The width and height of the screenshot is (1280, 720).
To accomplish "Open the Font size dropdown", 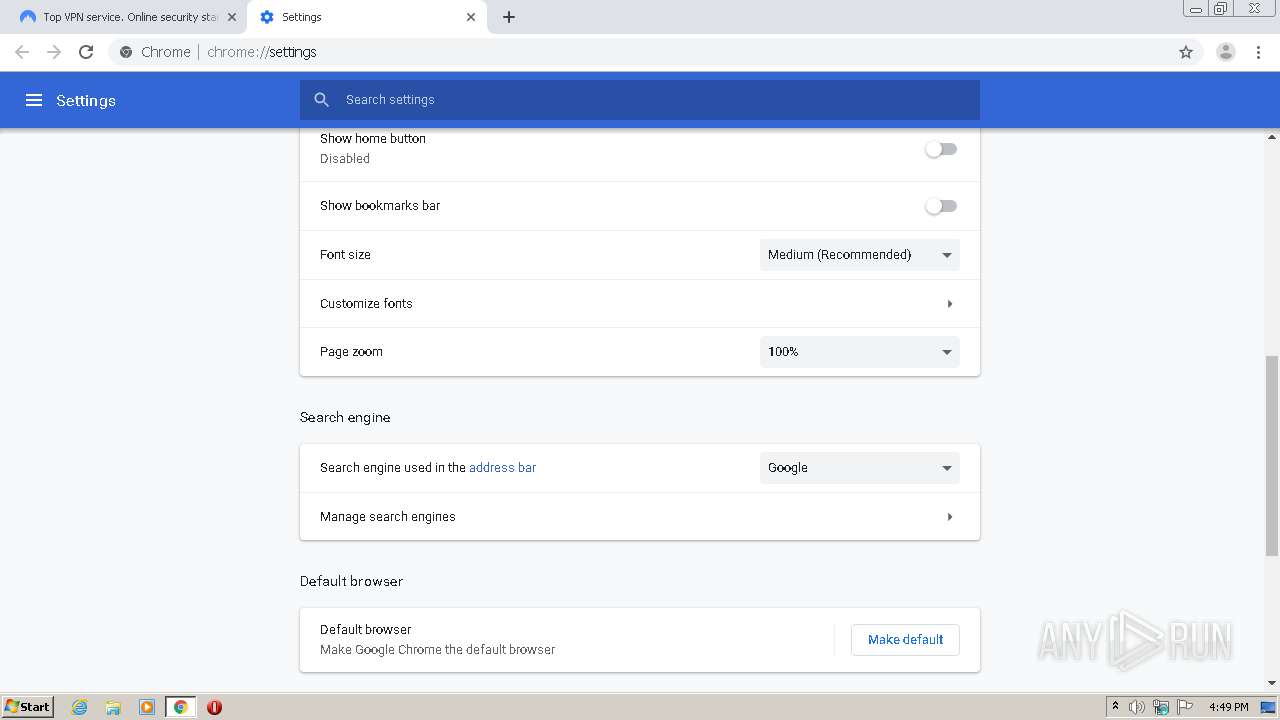I will pyautogui.click(x=860, y=255).
